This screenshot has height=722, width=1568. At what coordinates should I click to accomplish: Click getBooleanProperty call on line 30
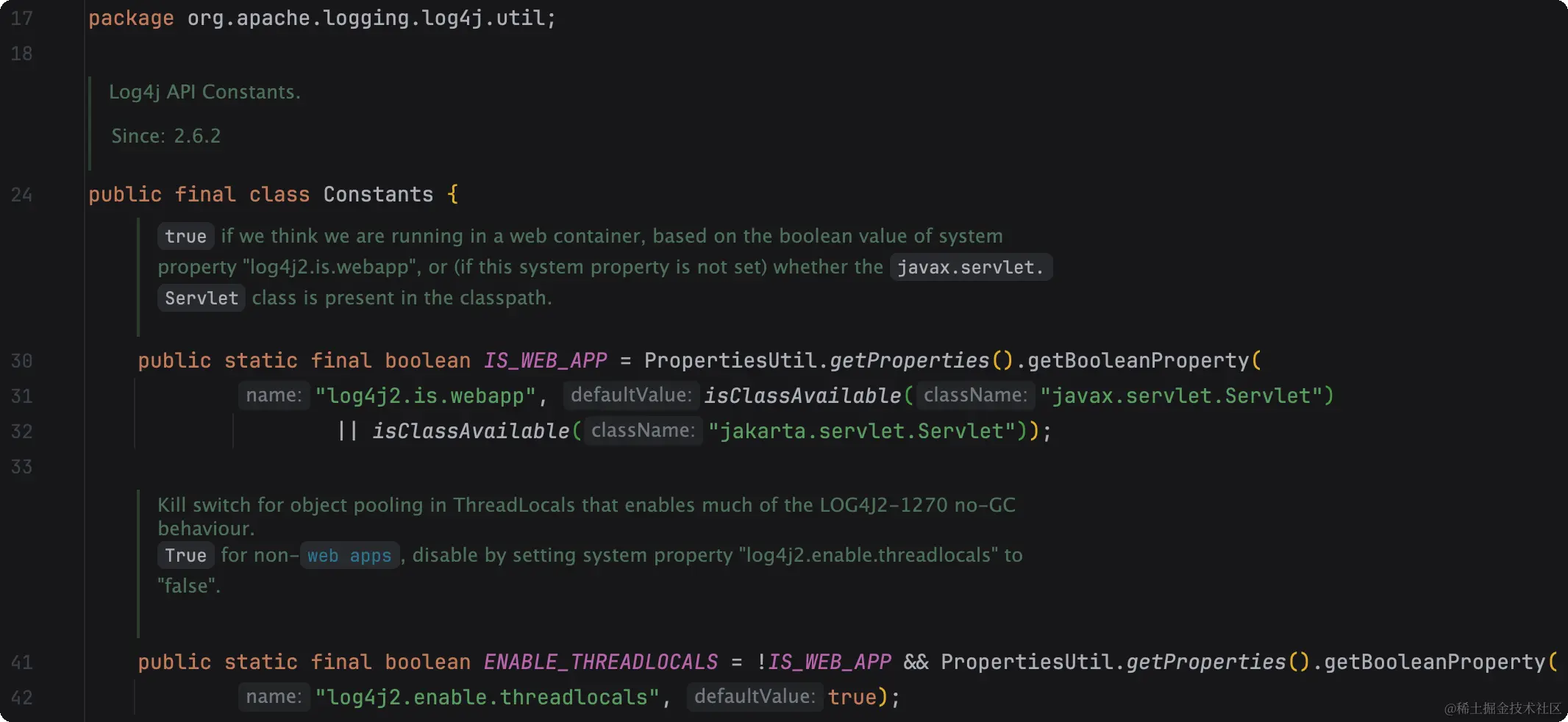[x=1138, y=361]
